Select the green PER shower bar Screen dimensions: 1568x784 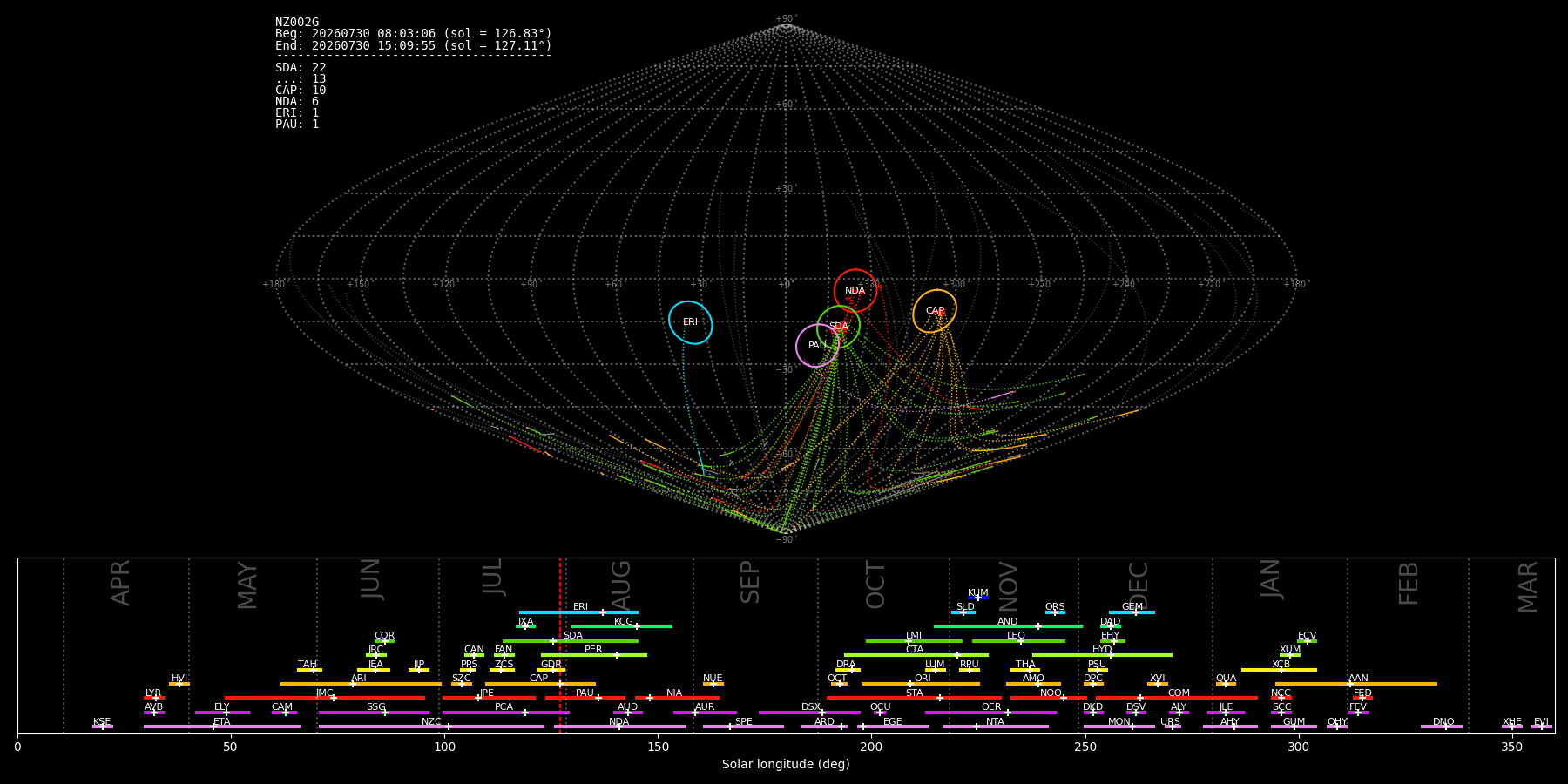594,655
